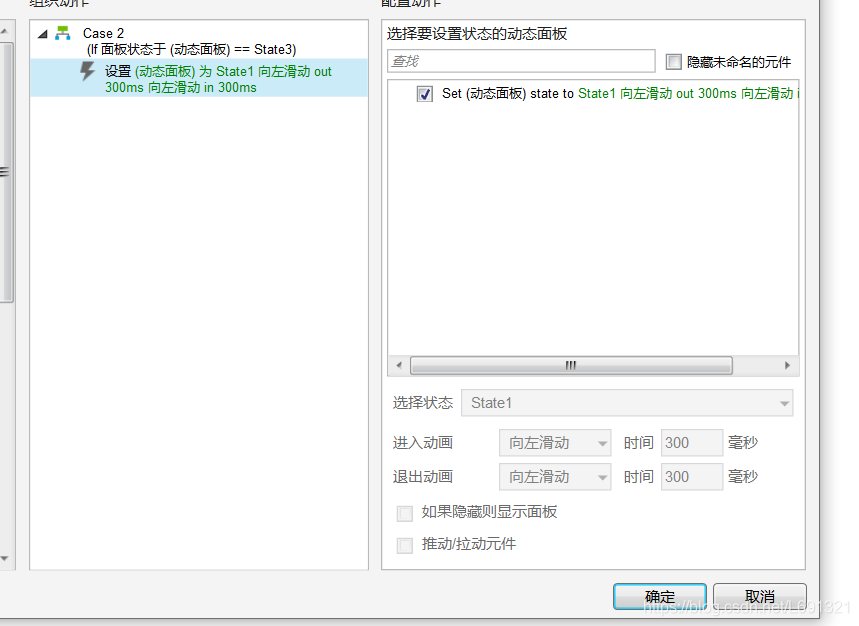The height and width of the screenshot is (626, 859).
Task: Select the Case 2 condition icon
Action: click(63, 33)
